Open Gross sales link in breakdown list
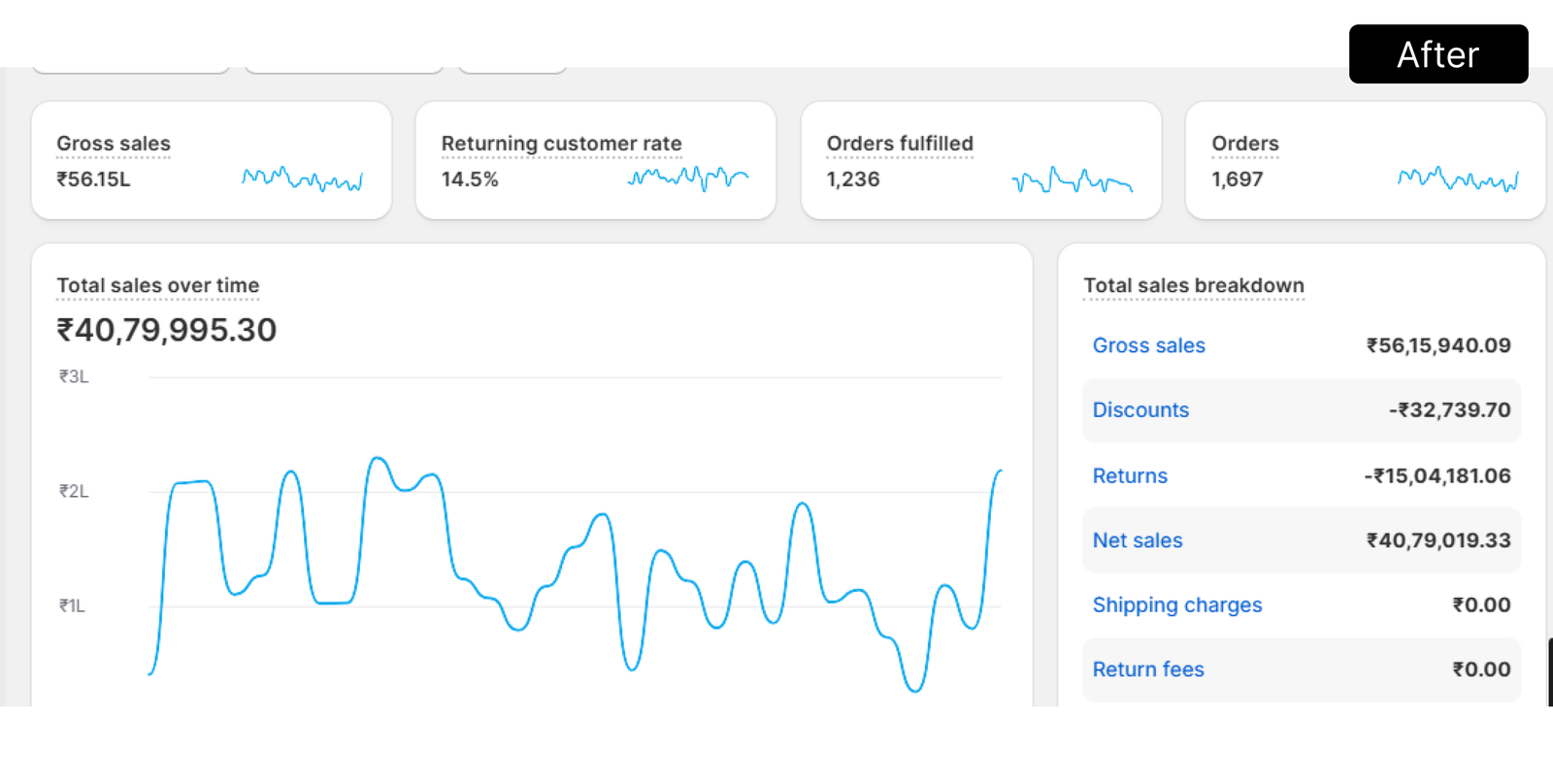Image resolution: width=1553 pixels, height=784 pixels. pyautogui.click(x=1148, y=345)
